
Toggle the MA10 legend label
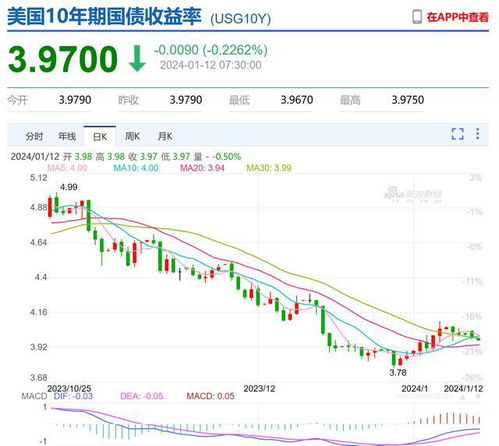point(136,168)
